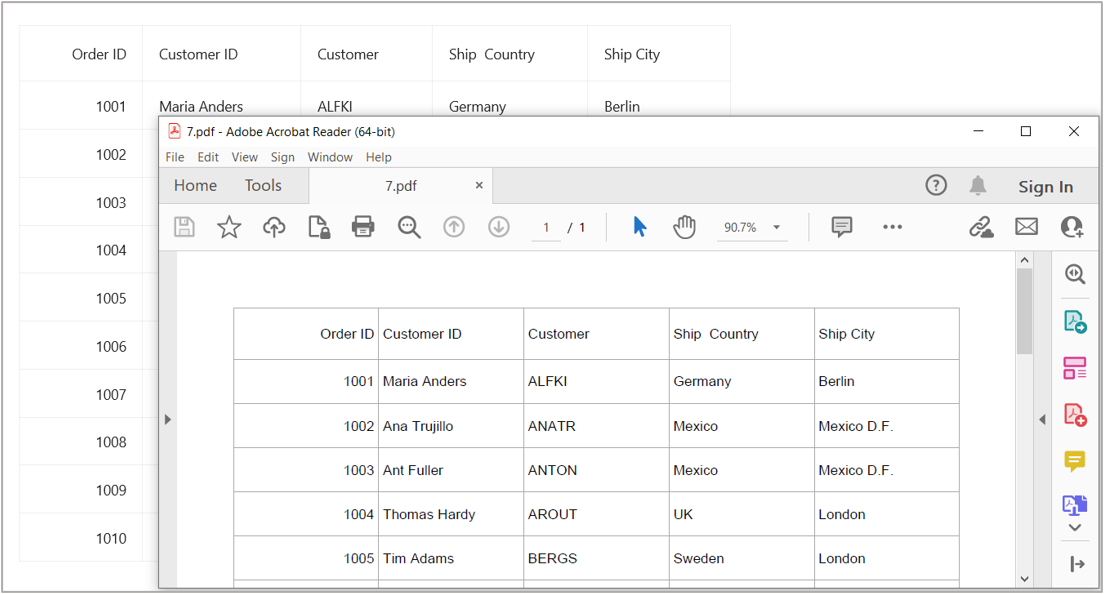
Task: Add a comment with speech bubble icon
Action: pyautogui.click(x=841, y=227)
